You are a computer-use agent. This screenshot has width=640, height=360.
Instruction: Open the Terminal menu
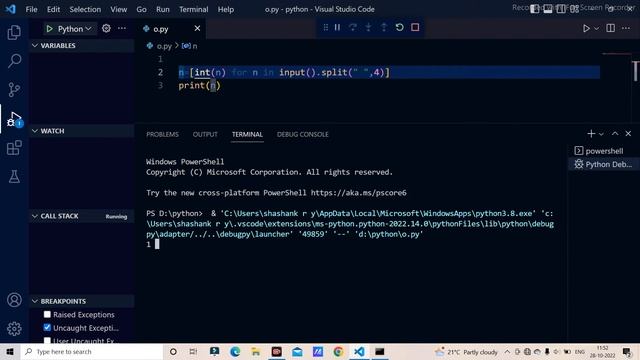click(193, 9)
